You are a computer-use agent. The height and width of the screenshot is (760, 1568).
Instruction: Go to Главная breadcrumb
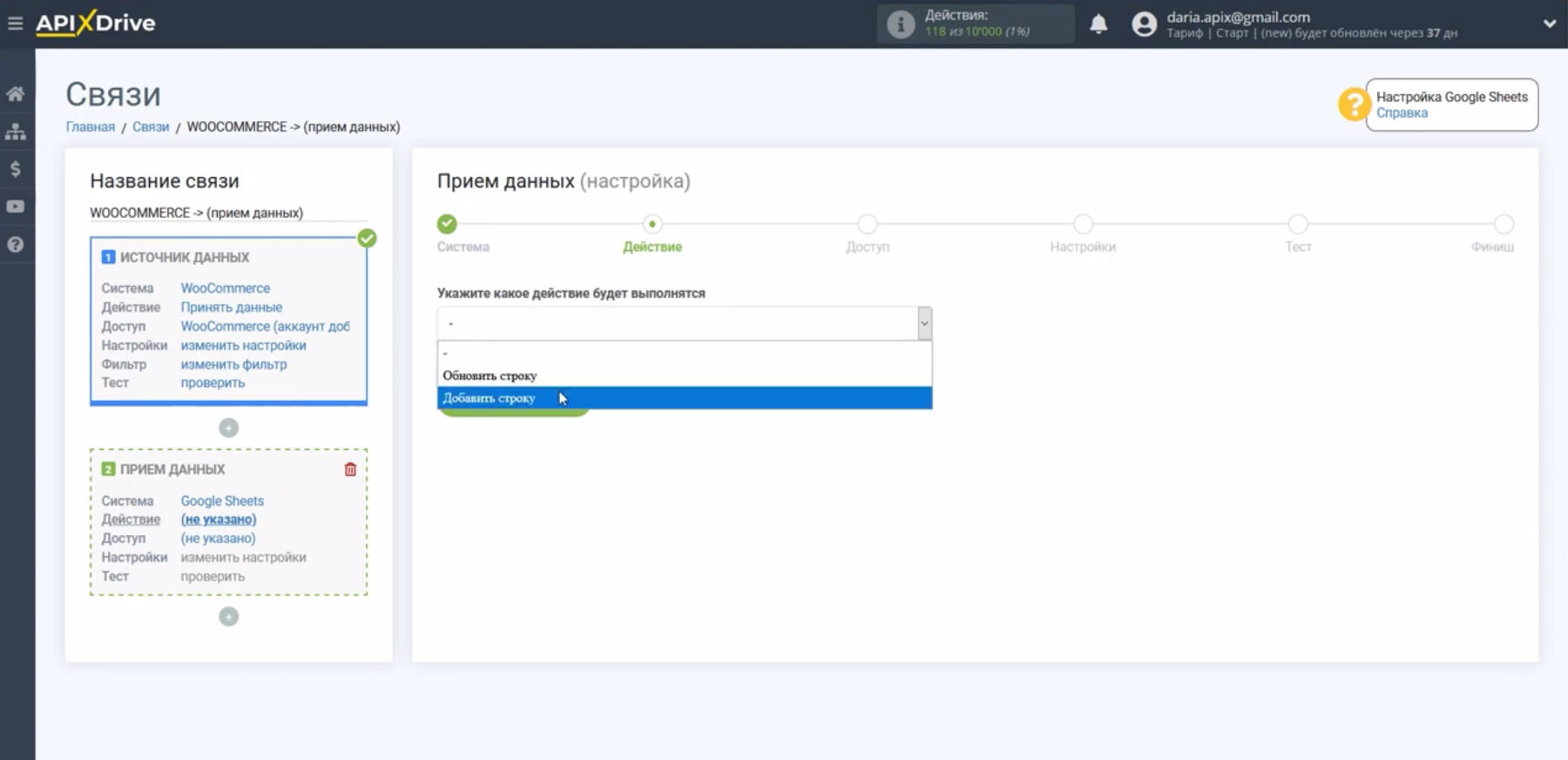pyautogui.click(x=91, y=127)
